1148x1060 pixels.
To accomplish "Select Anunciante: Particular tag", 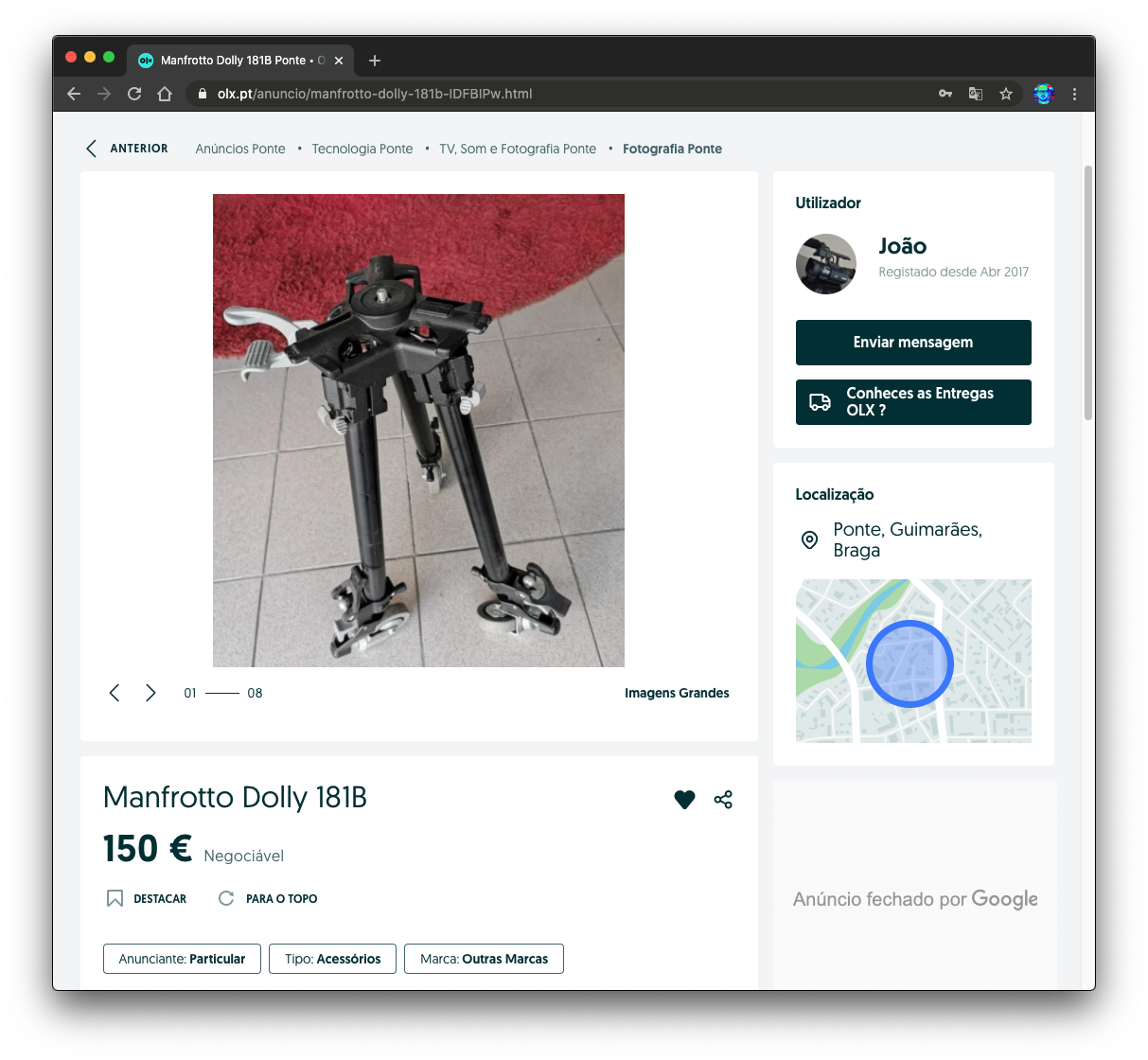I will pyautogui.click(x=182, y=959).
